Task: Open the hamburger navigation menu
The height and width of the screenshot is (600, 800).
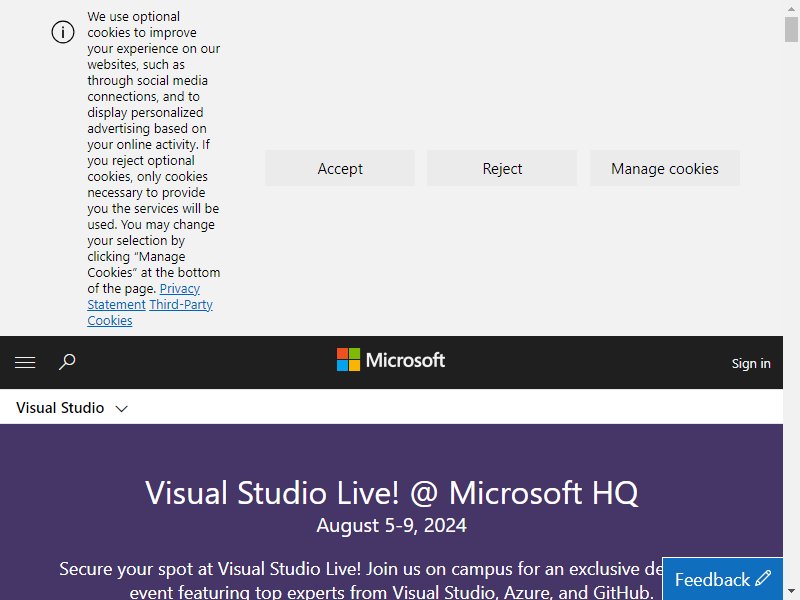Action: pyautogui.click(x=25, y=363)
